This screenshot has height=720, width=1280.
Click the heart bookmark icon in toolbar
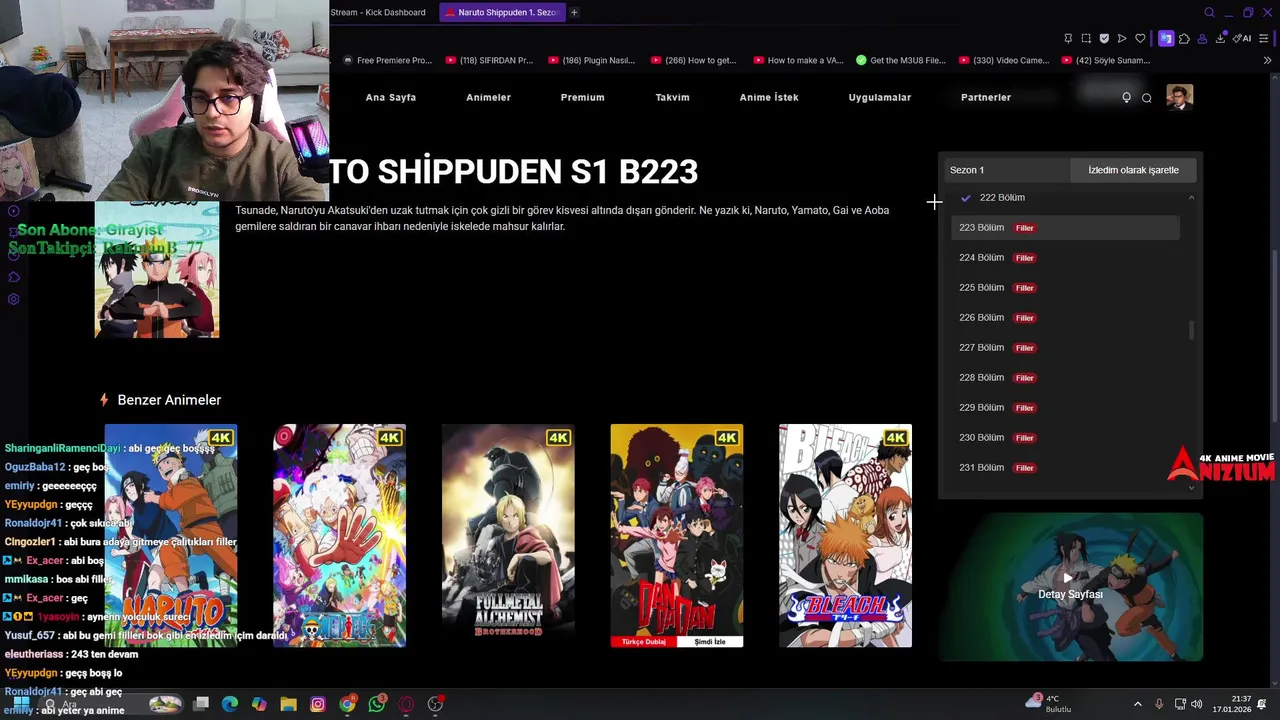[x=1140, y=38]
